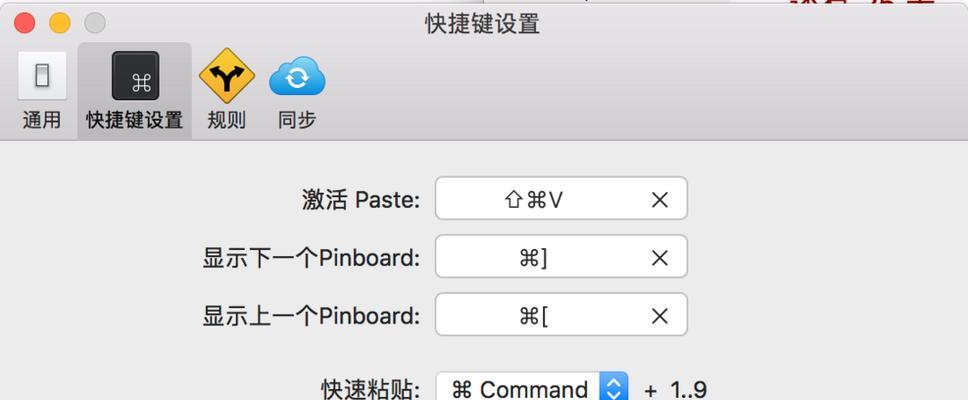Click the blue arrows on Command popup
The height and width of the screenshot is (400, 968).
click(614, 388)
